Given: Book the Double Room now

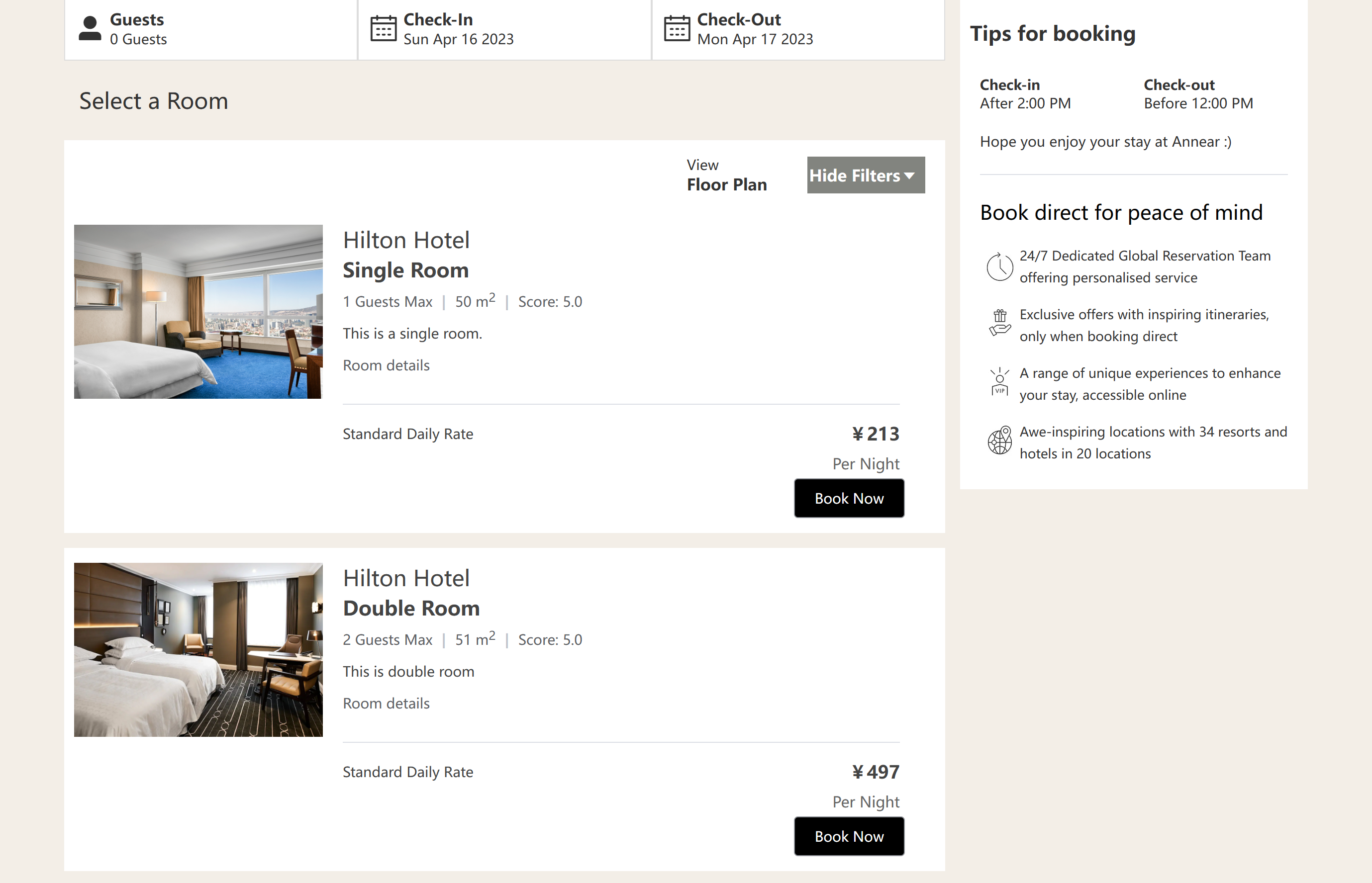Looking at the screenshot, I should point(849,837).
